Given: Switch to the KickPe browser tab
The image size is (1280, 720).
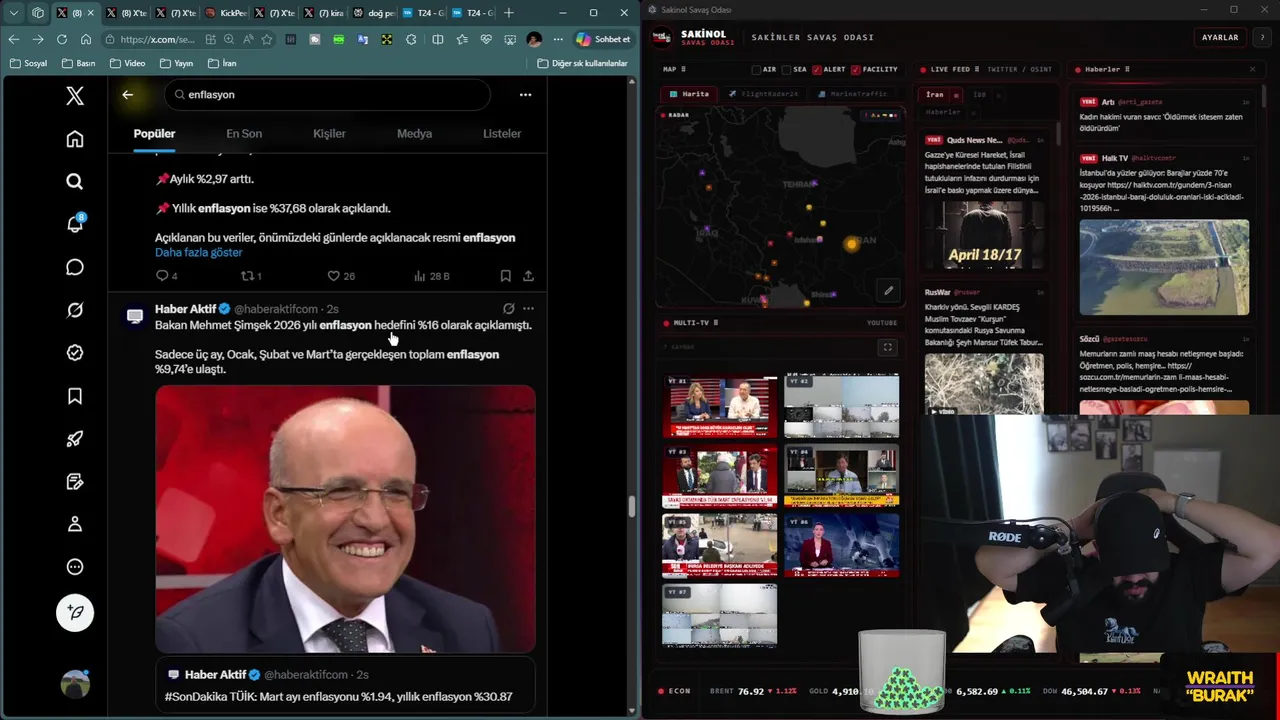Looking at the screenshot, I should pos(225,13).
